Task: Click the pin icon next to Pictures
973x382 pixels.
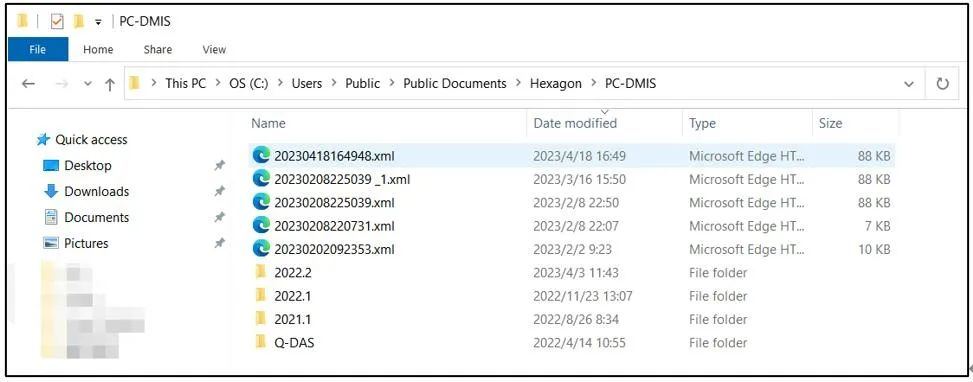Action: tap(219, 243)
